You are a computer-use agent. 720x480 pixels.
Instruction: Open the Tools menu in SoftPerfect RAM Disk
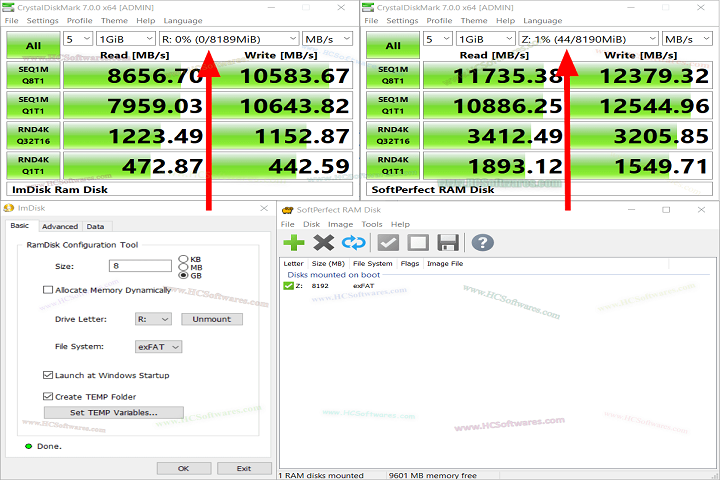371,224
